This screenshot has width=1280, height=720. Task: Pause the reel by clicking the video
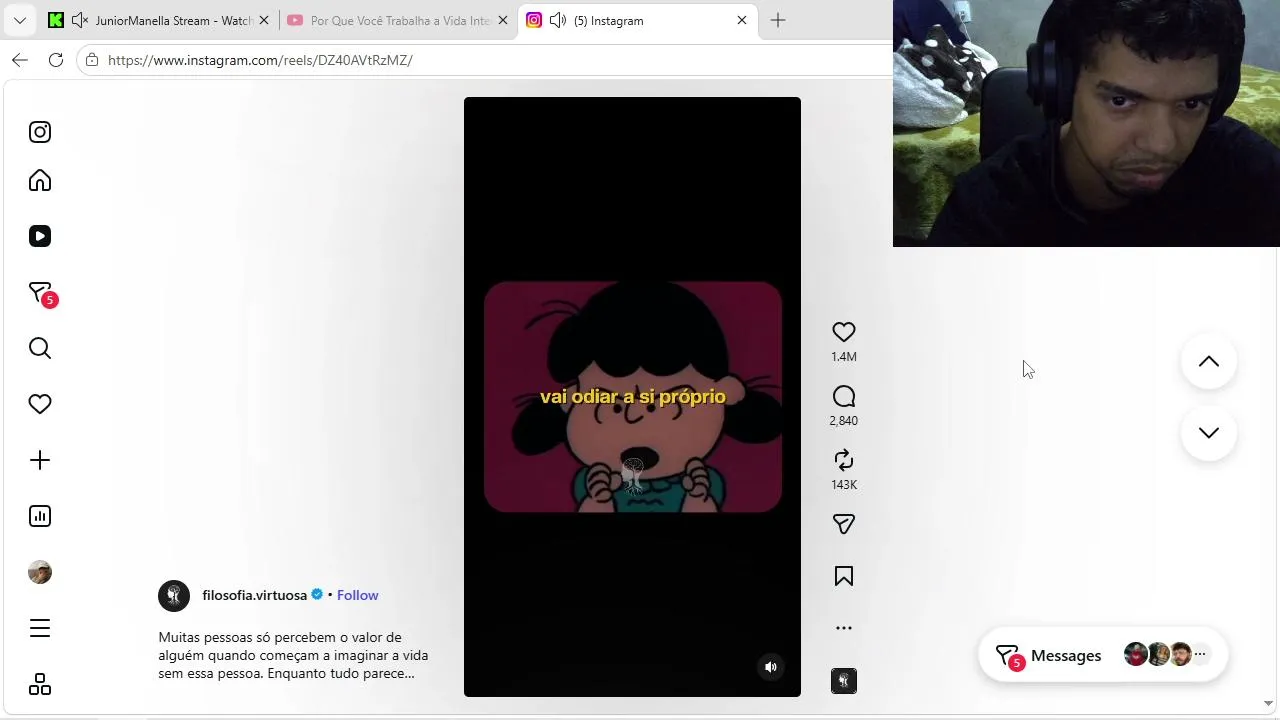pos(632,397)
